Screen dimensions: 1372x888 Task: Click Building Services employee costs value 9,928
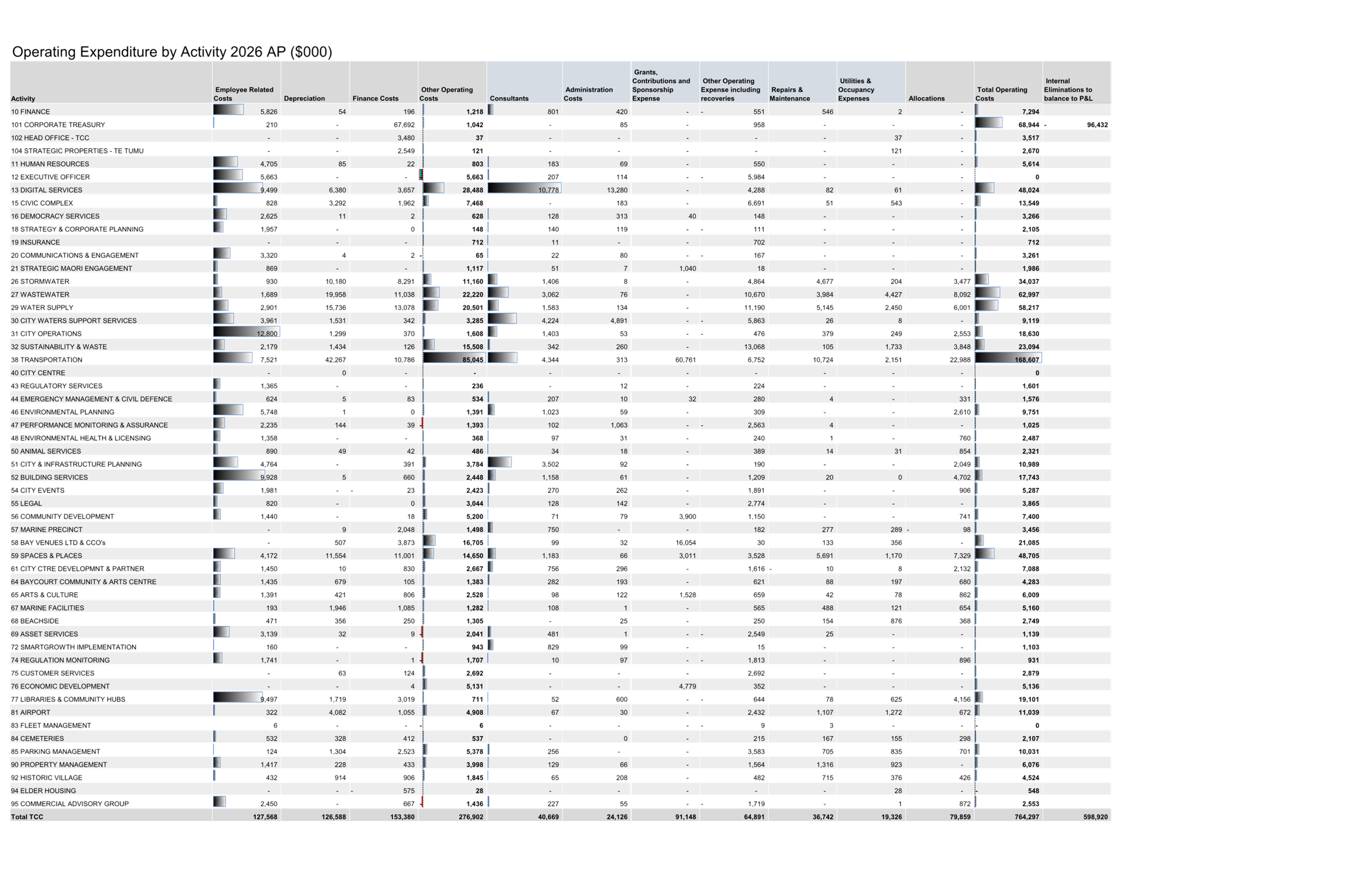coord(269,477)
